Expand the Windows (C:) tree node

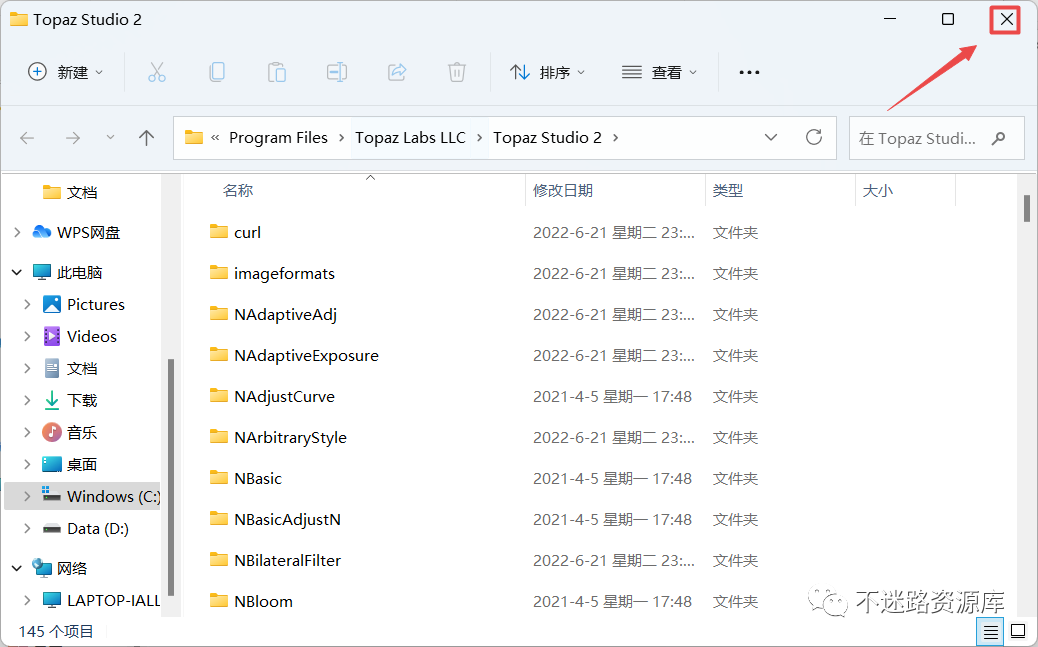(x=27, y=496)
